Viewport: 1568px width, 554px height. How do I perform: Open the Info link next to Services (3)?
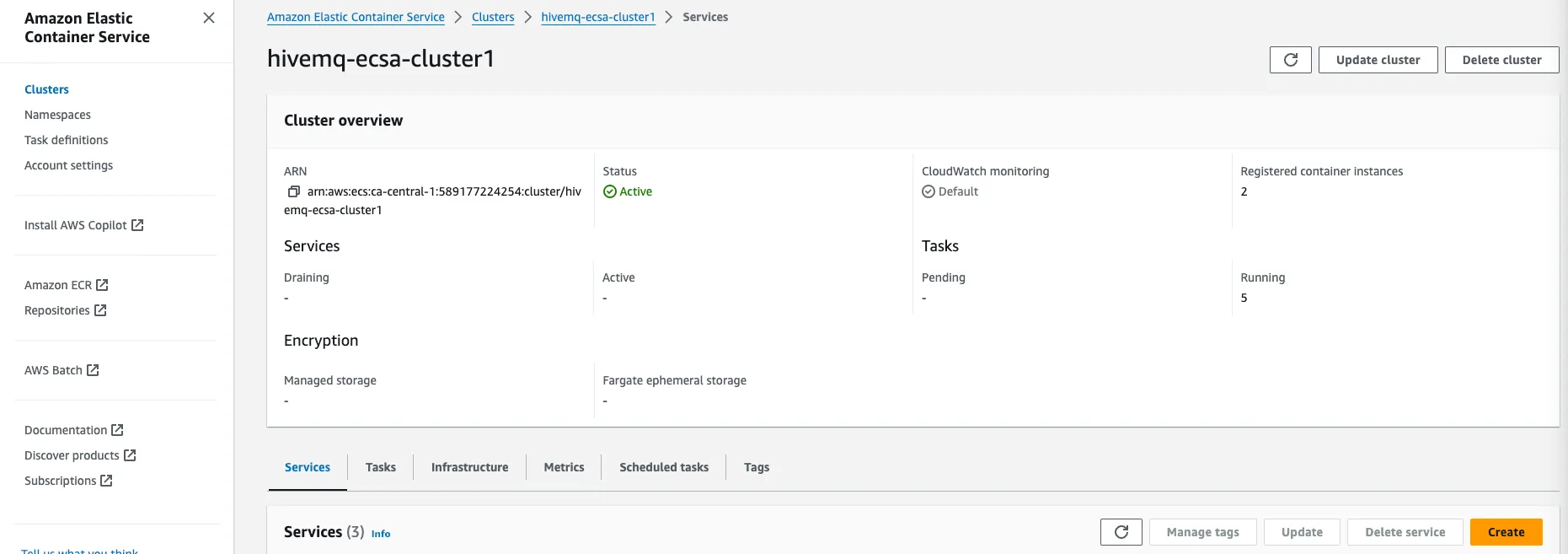pyautogui.click(x=381, y=534)
